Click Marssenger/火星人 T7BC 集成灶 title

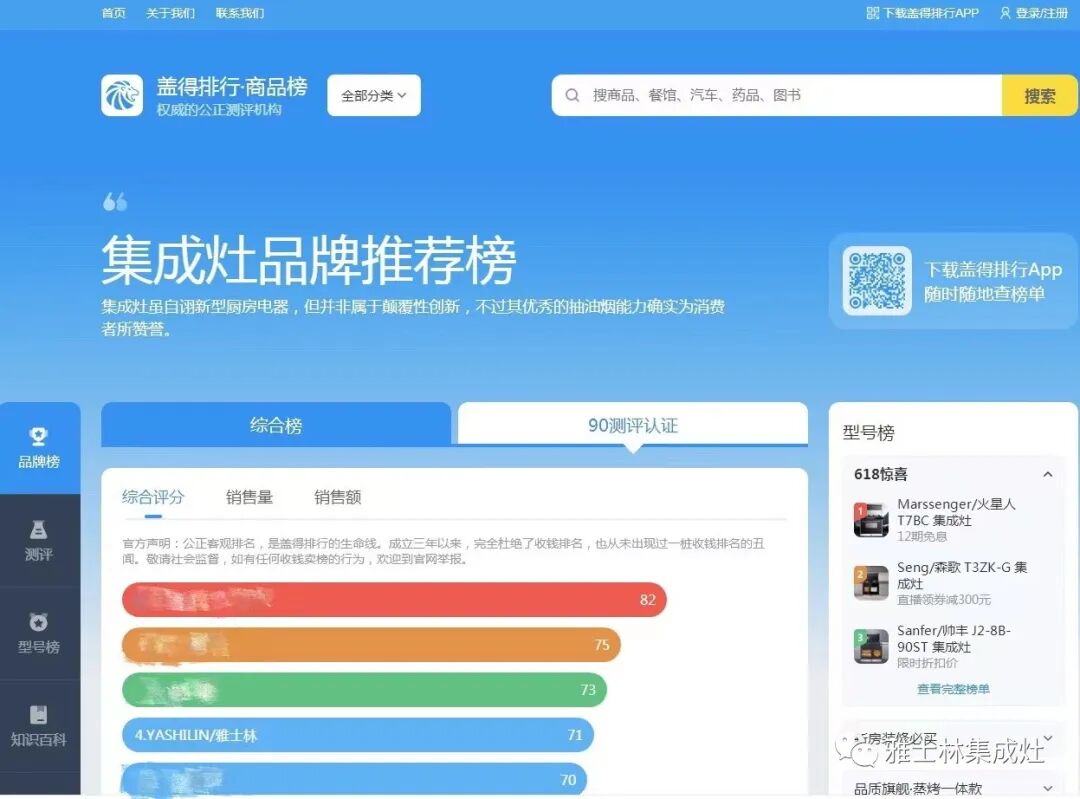[956, 512]
